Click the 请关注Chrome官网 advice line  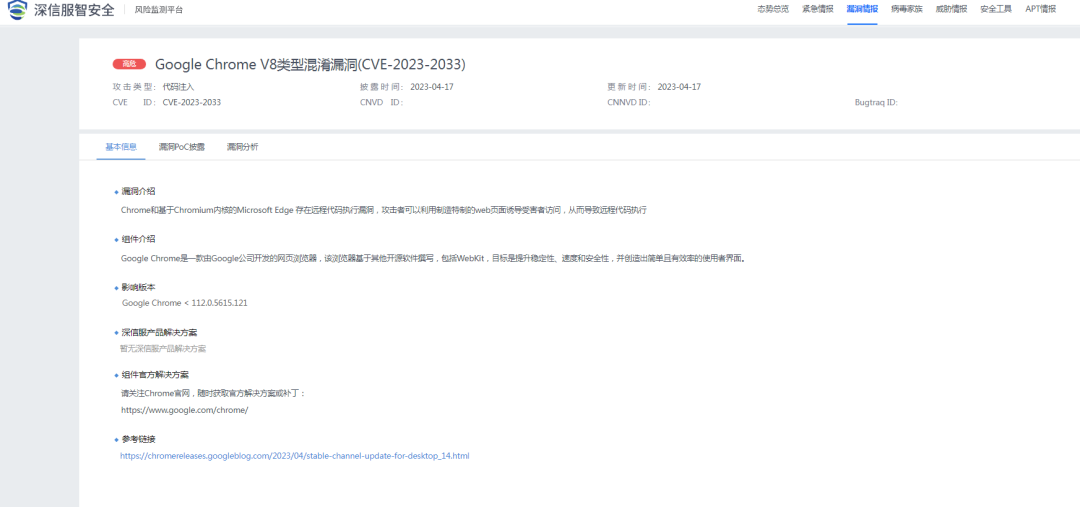[213, 393]
